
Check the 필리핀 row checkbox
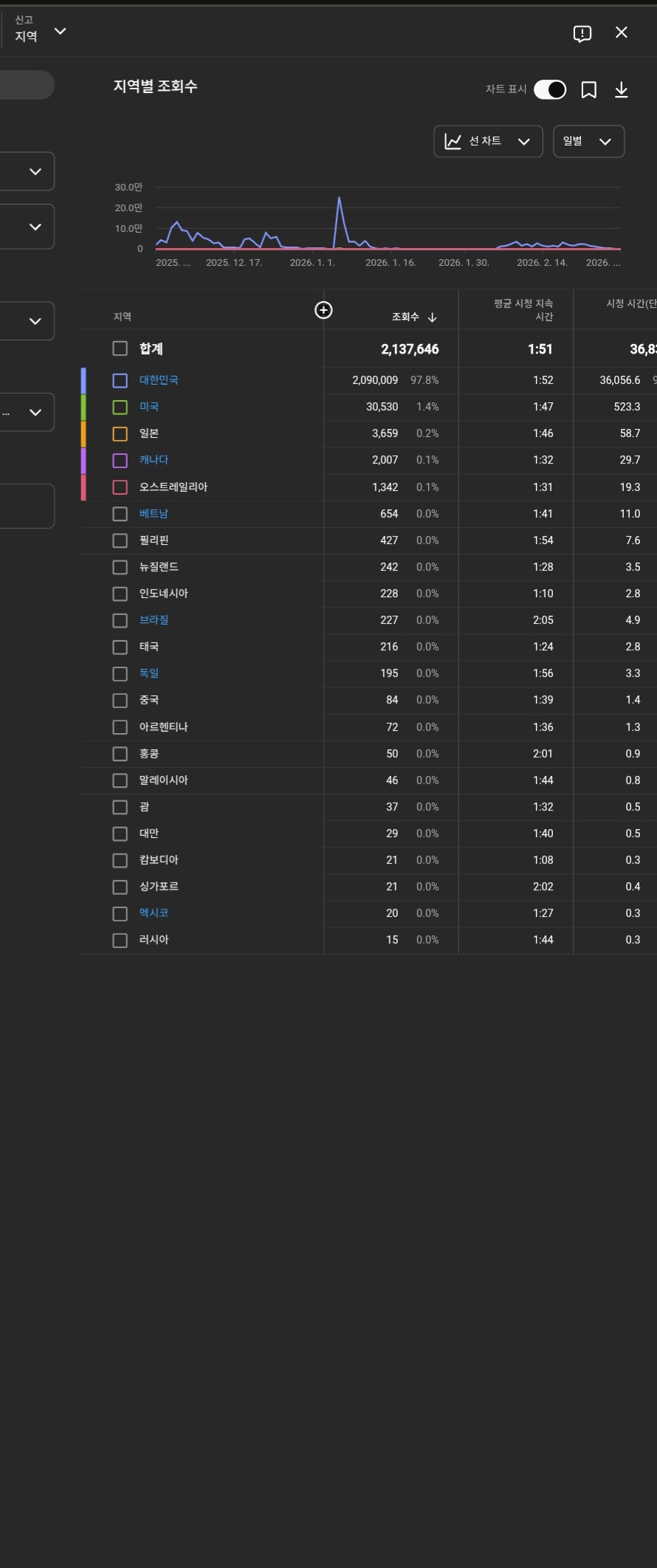coord(120,540)
